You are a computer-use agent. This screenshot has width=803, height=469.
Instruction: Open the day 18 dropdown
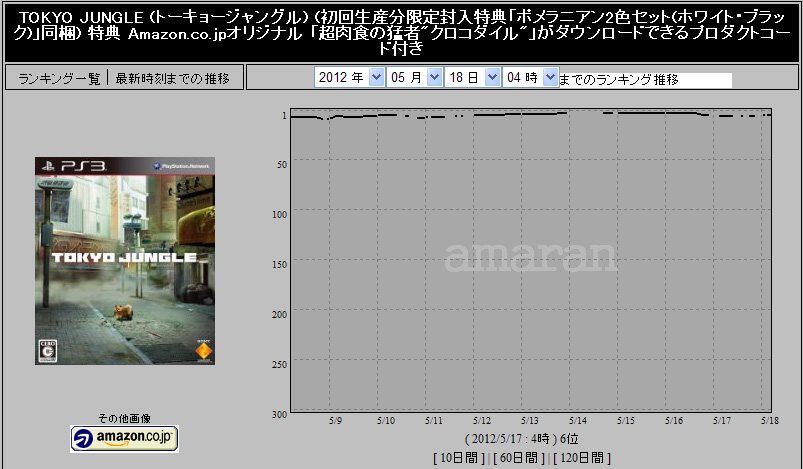click(472, 77)
